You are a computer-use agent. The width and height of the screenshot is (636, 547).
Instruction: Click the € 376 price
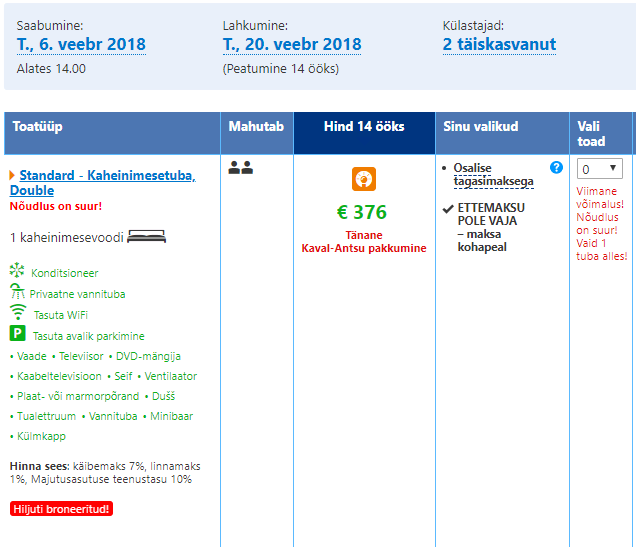[x=363, y=212]
